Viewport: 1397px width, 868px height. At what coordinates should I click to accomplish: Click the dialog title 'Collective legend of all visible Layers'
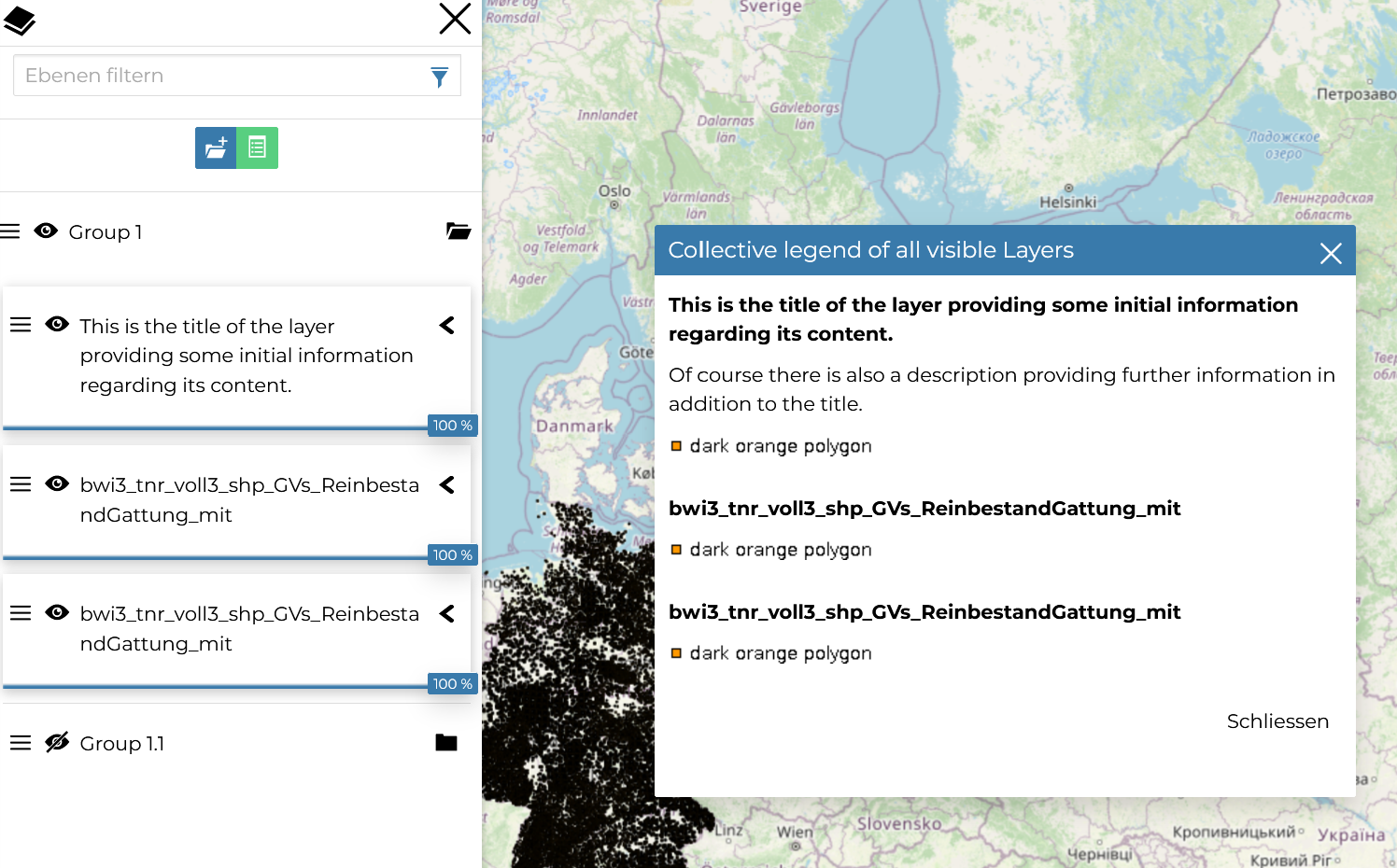(x=870, y=250)
